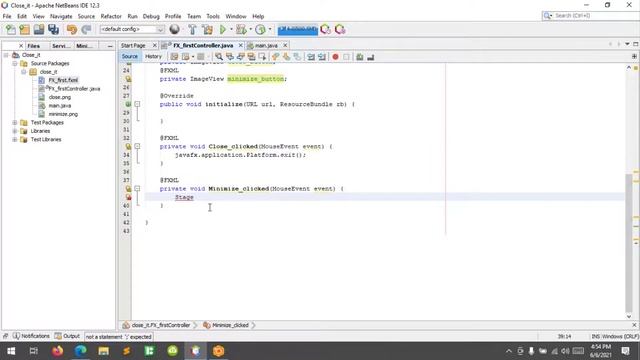Expand the Test Packages node
This screenshot has height=360, width=640.
(15, 122)
